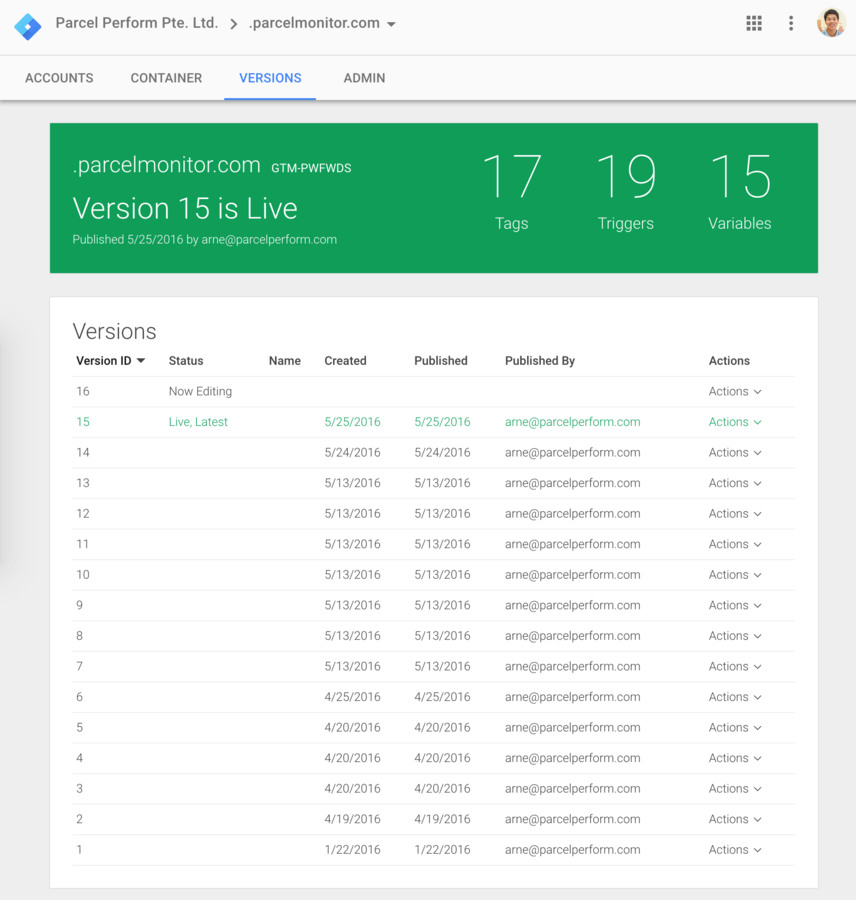Go to the Admin tab
The image size is (856, 900).
[364, 78]
